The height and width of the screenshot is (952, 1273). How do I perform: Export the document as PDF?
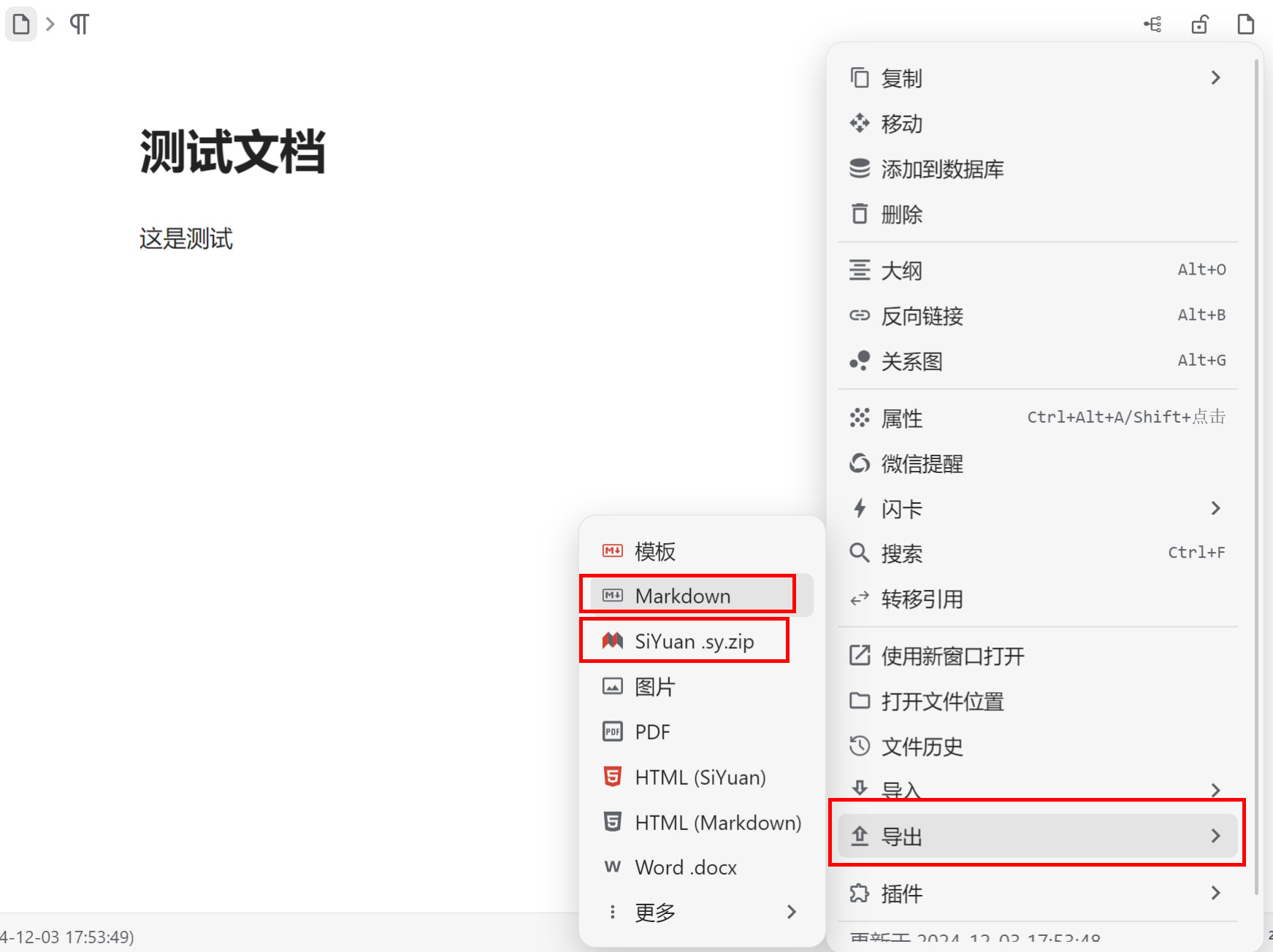pos(652,732)
